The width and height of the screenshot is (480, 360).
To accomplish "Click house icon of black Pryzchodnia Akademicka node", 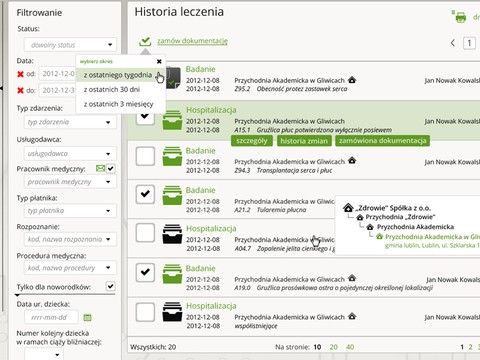I will click(370, 227).
